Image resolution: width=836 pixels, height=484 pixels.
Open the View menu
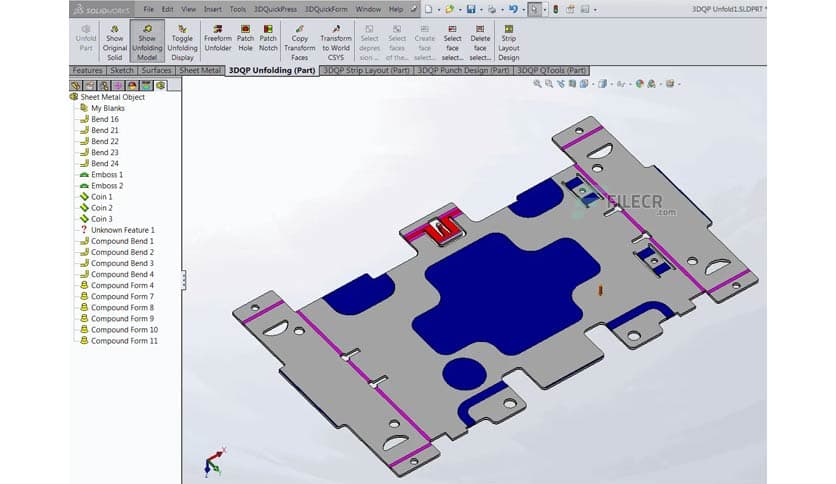pyautogui.click(x=188, y=9)
